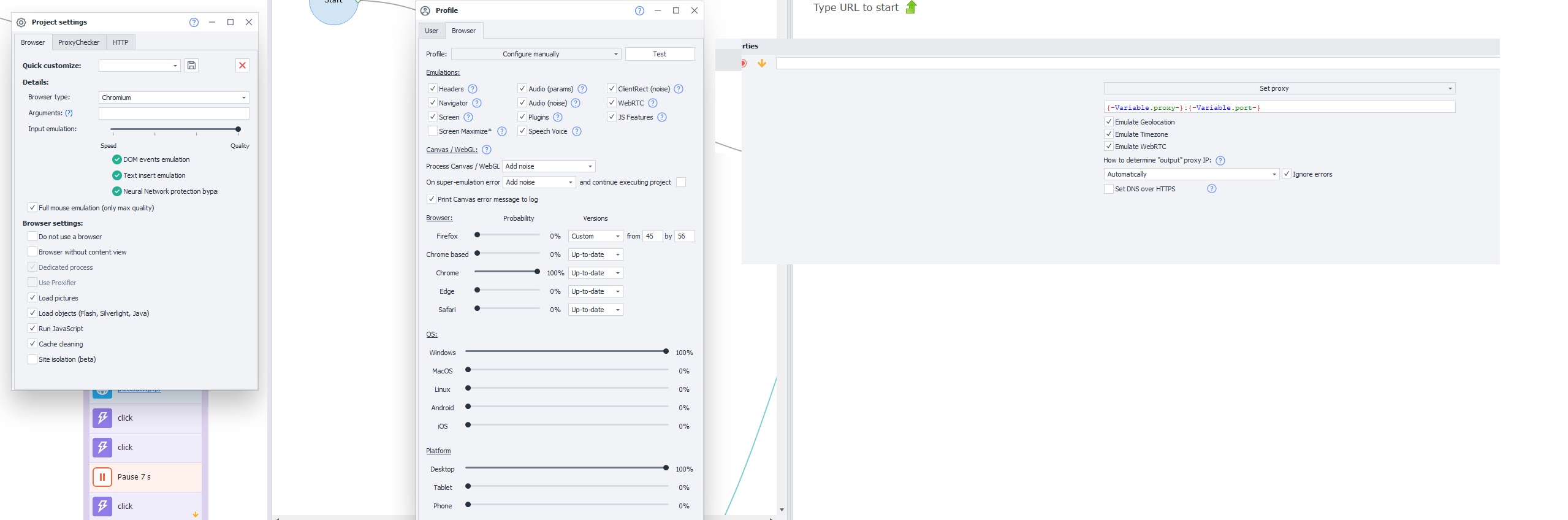
Task: Click the proxy variable input field
Action: coord(1280,107)
